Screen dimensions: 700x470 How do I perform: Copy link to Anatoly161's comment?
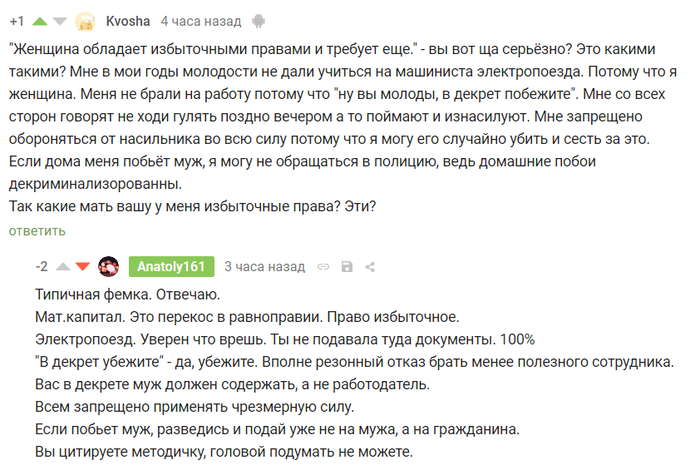[x=323, y=267]
